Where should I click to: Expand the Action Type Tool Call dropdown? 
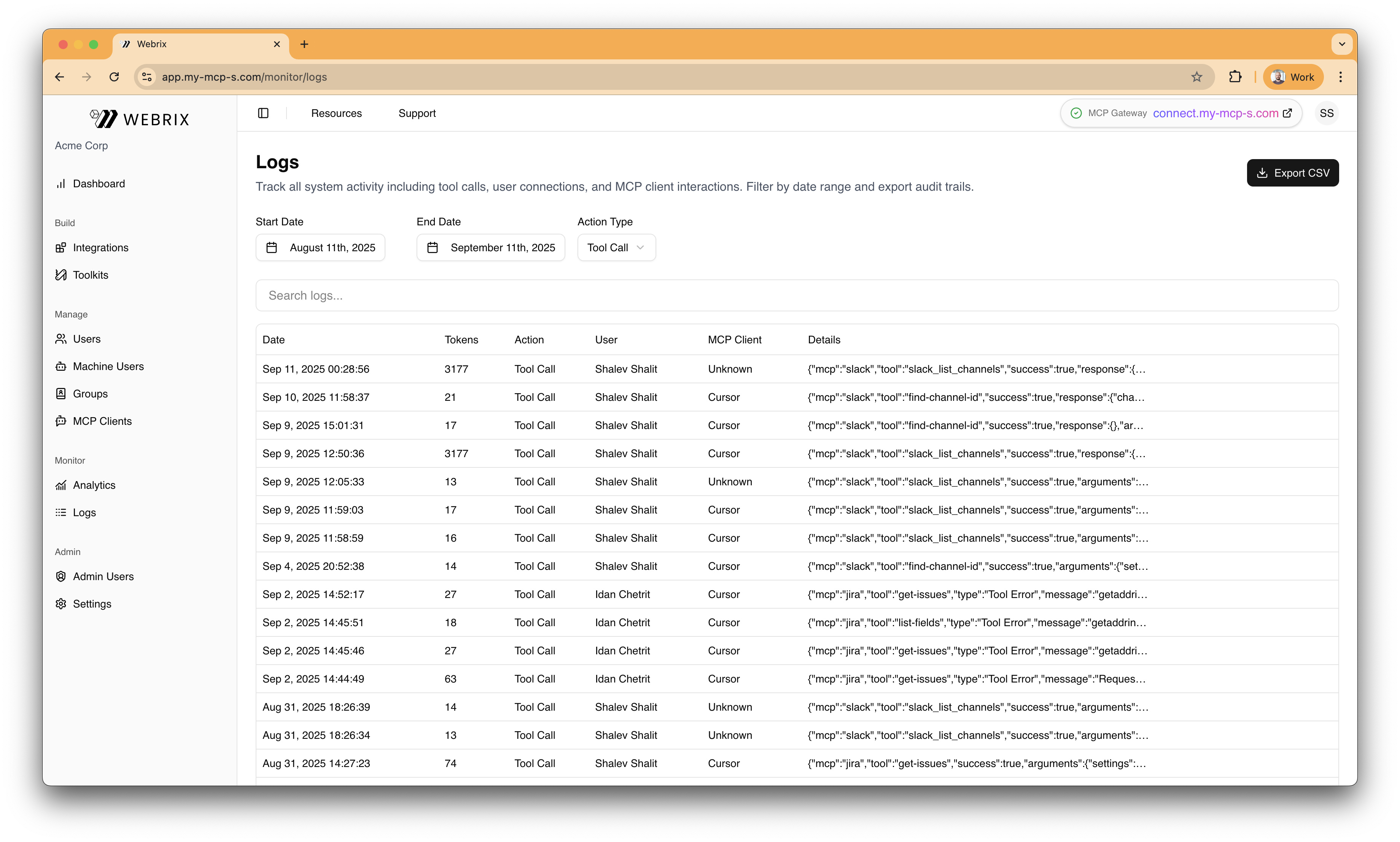click(616, 248)
